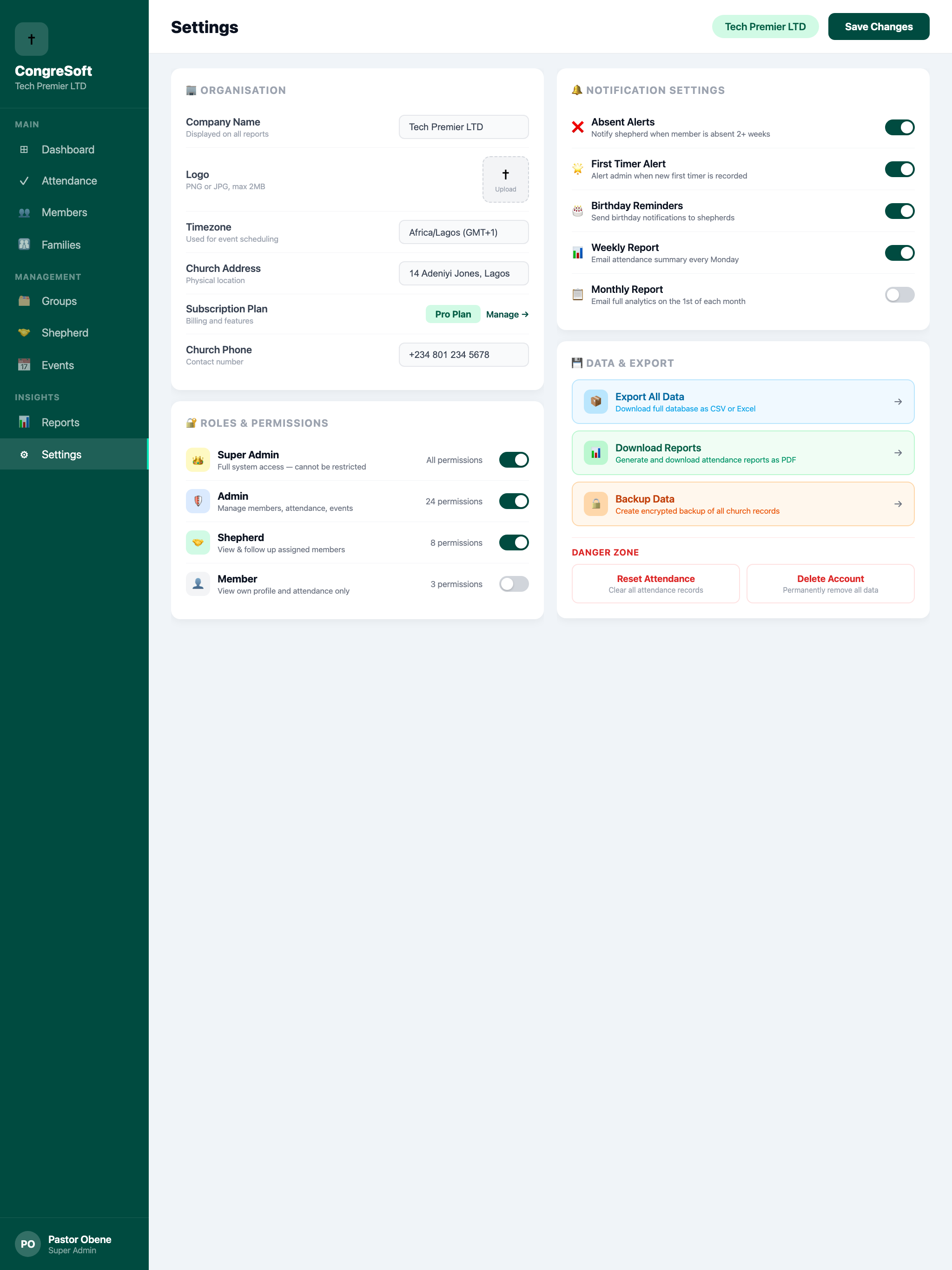Click the Tech Premier LTD badge
This screenshot has width=952, height=1270.
765,27
